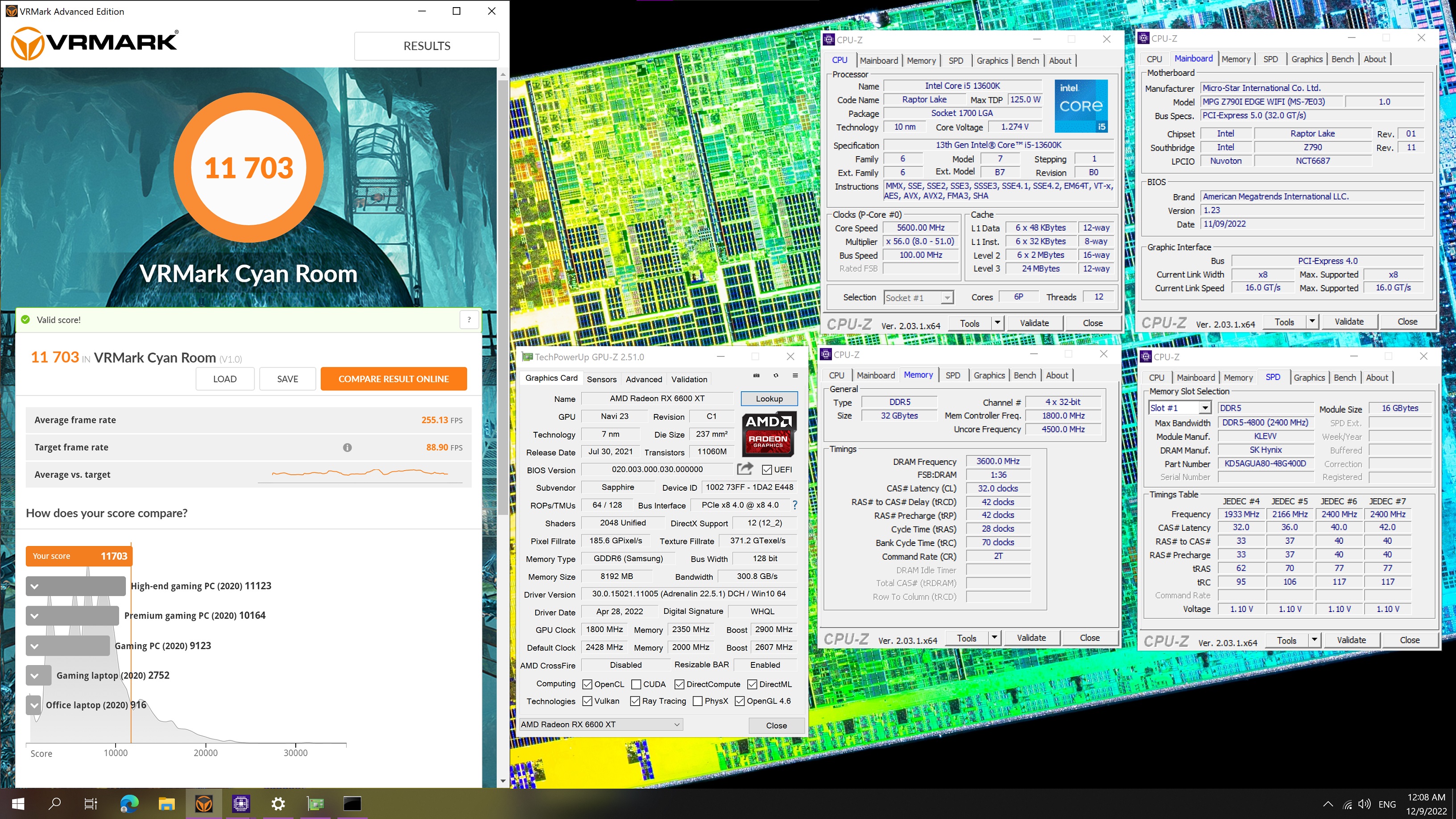Open Microsoft Edge from taskbar

[x=129, y=803]
